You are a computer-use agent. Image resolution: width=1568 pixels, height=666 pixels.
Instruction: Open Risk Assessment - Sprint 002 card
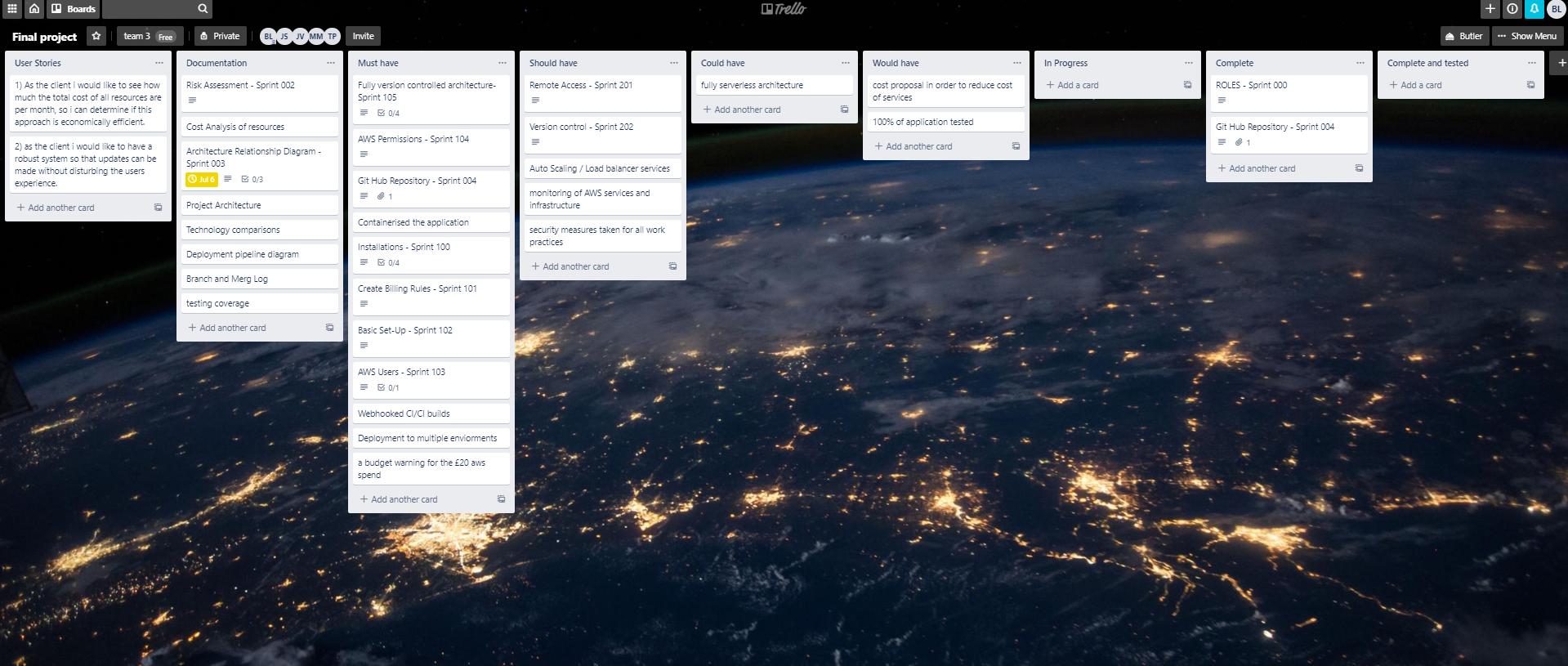point(260,93)
